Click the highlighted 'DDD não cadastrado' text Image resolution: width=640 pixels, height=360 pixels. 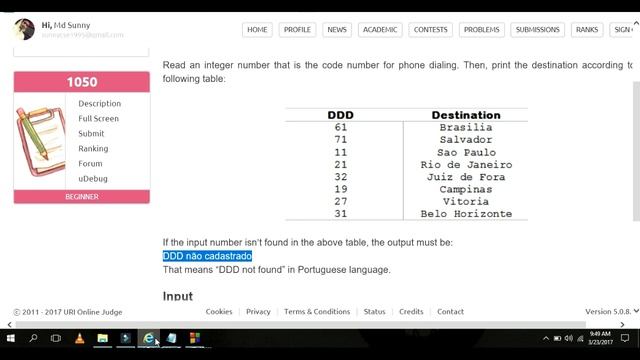pyautogui.click(x=207, y=256)
